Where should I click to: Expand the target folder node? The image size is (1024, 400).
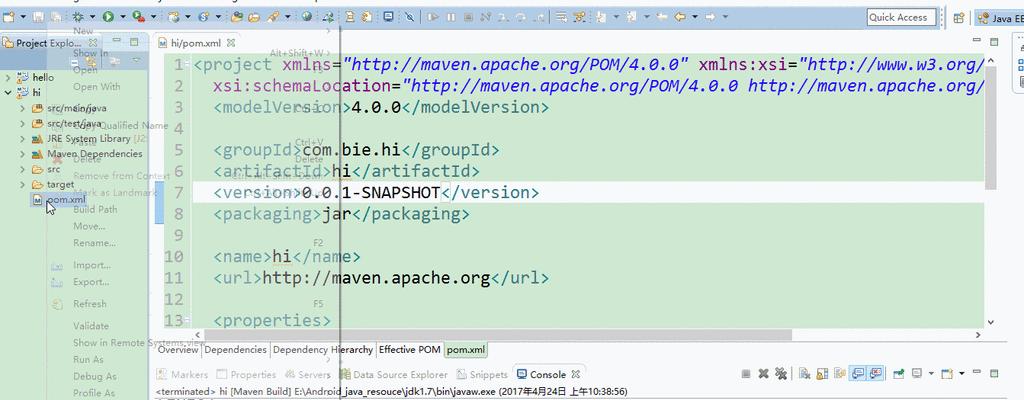pyautogui.click(x=23, y=184)
